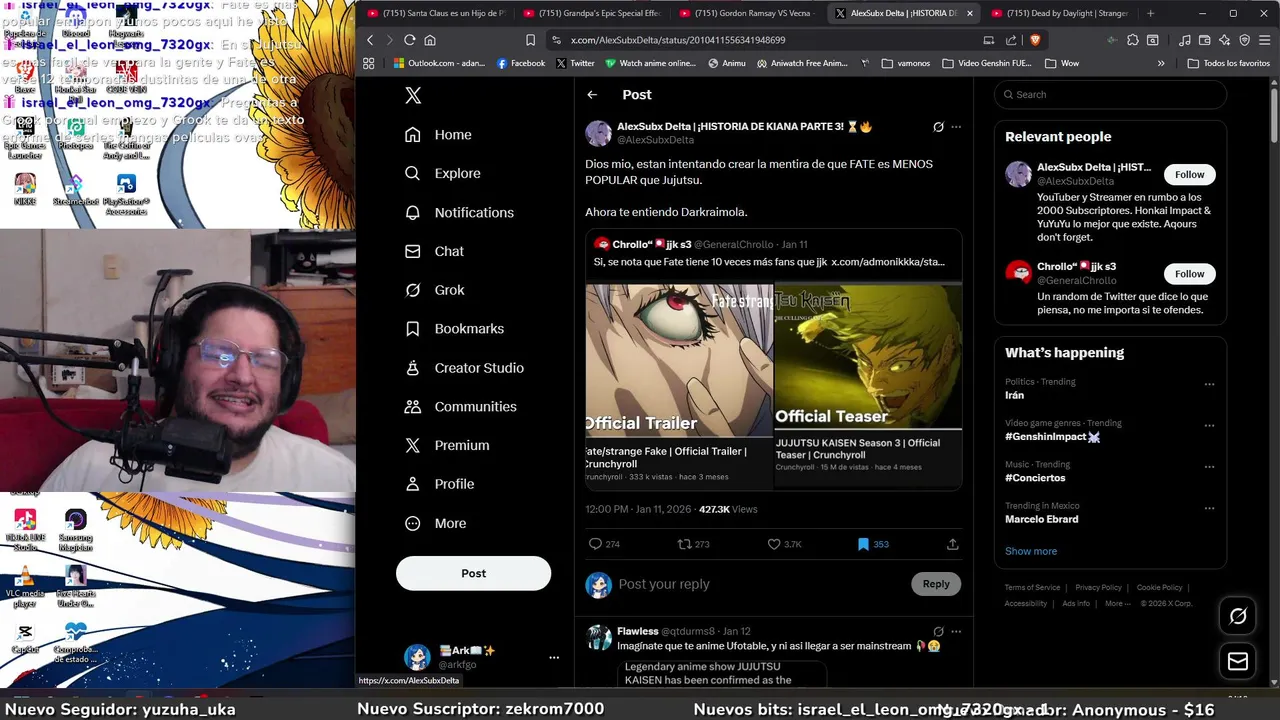The image size is (1280, 720).
Task: Follow AlexSubx Delta
Action: [1189, 174]
